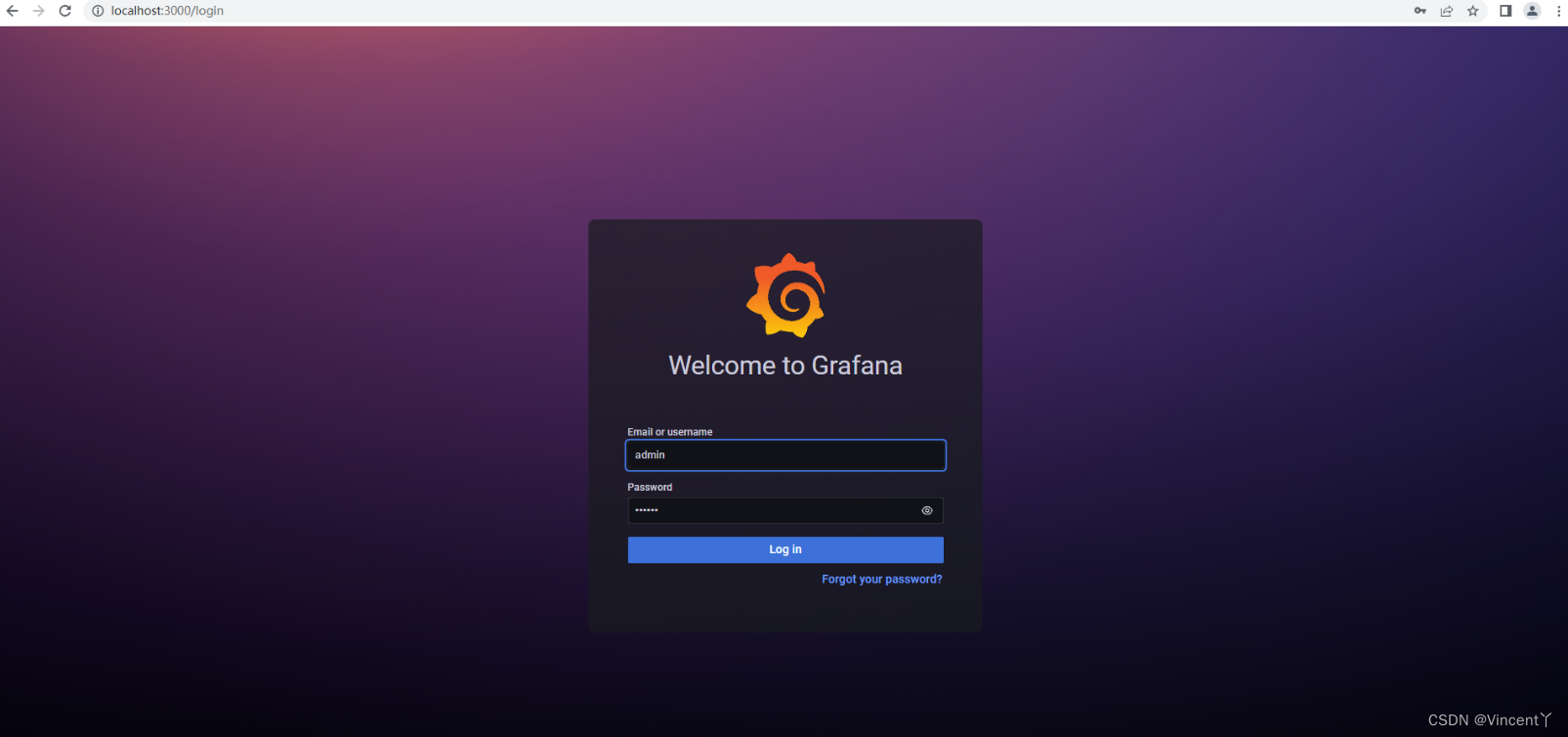Image resolution: width=1568 pixels, height=737 pixels.
Task: Click the Grafana logo
Action: pyautogui.click(x=786, y=295)
